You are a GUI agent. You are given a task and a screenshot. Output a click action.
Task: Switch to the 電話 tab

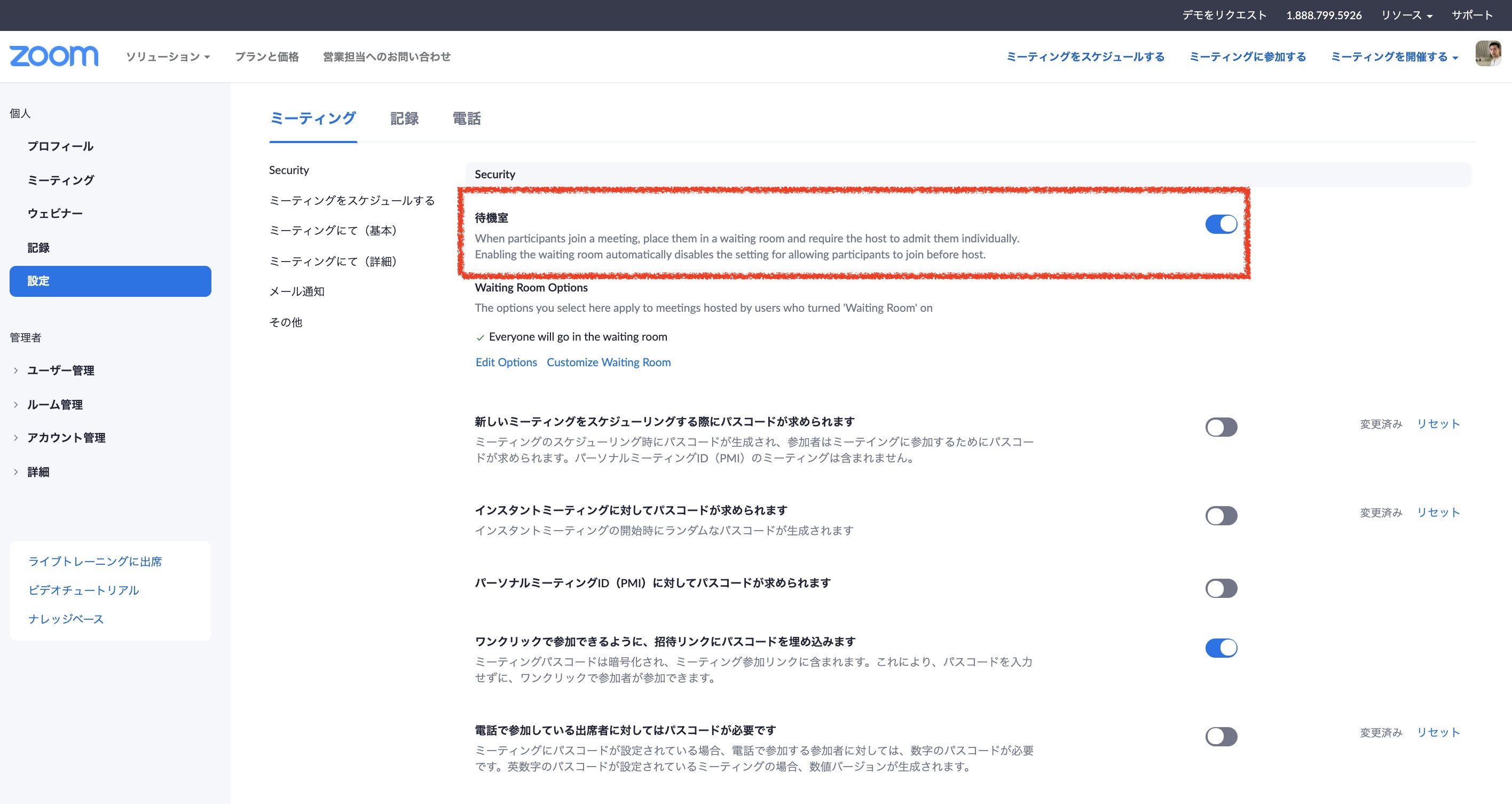click(466, 119)
